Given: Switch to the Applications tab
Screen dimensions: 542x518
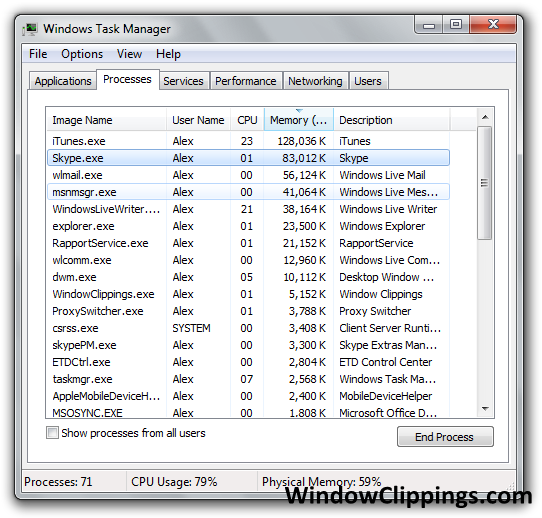Looking at the screenshot, I should point(63,81).
